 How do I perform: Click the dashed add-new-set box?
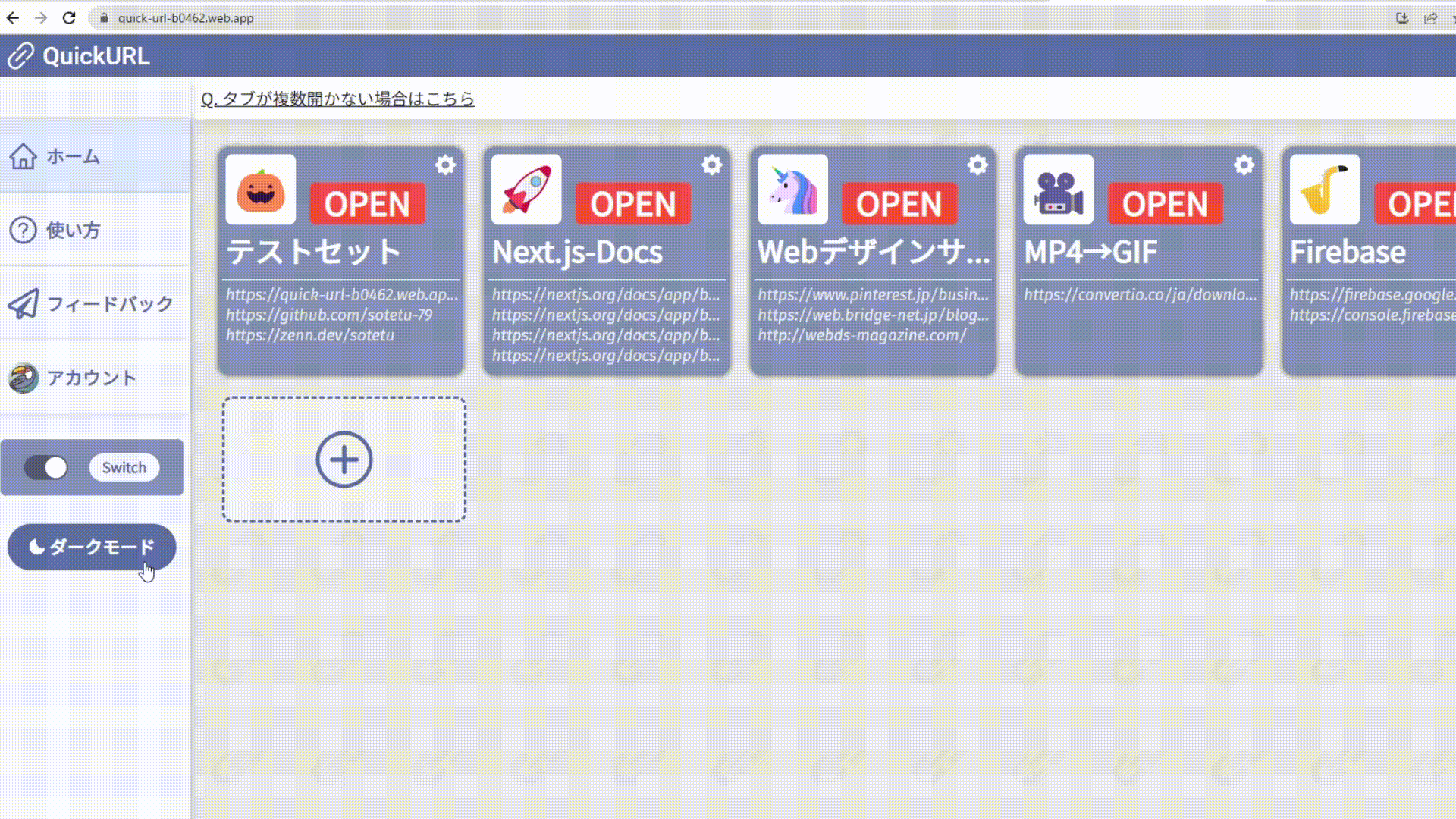click(x=344, y=460)
